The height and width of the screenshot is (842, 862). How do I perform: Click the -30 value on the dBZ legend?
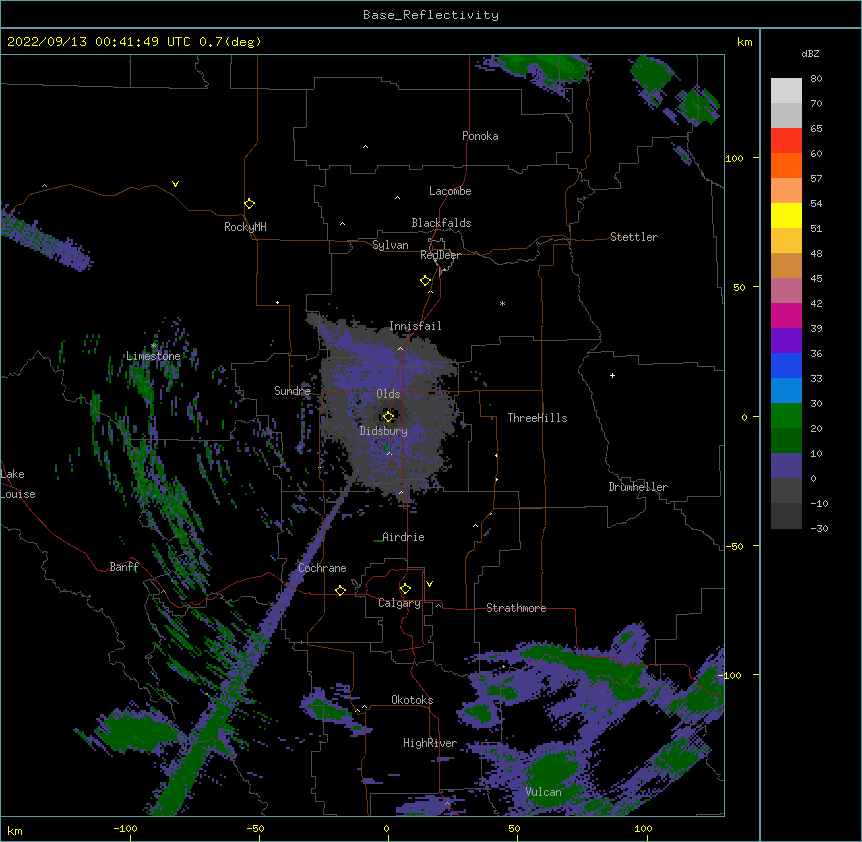coord(819,528)
